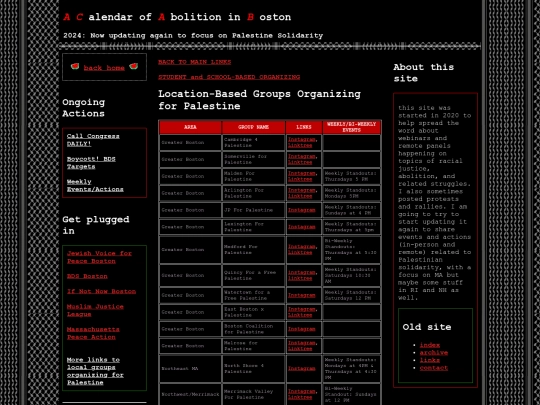540x405 pixels.
Task: Select the Cambridge 4 Palestine cell
Action: click(253, 143)
